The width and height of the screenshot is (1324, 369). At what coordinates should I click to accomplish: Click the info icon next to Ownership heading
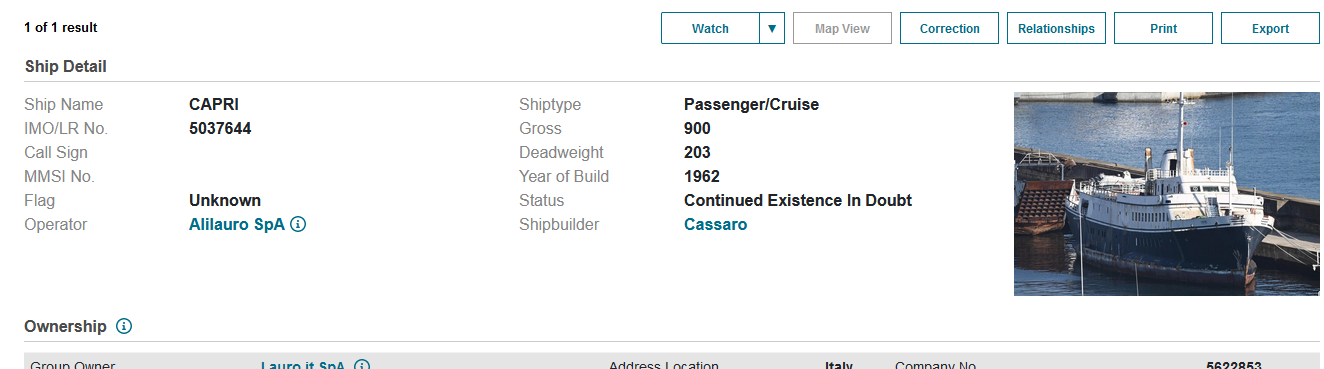pyautogui.click(x=124, y=326)
